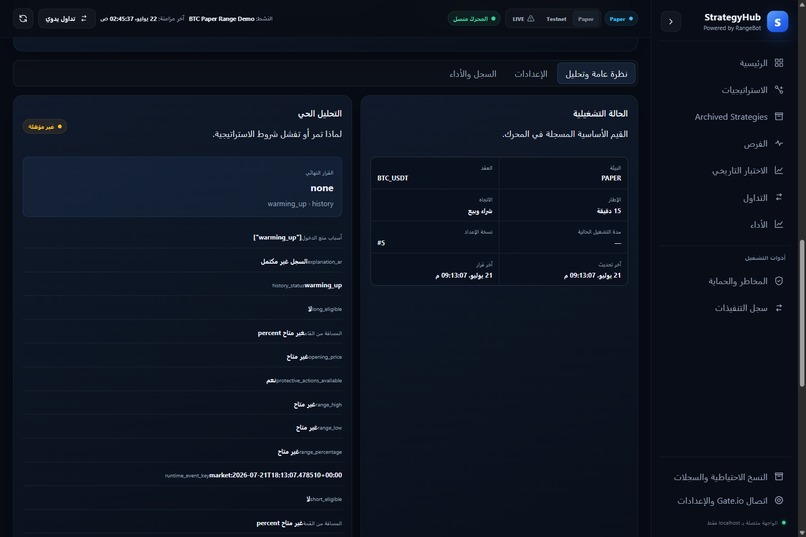
Task: Click runtime_event_key market timestamp value
Action: point(276,475)
